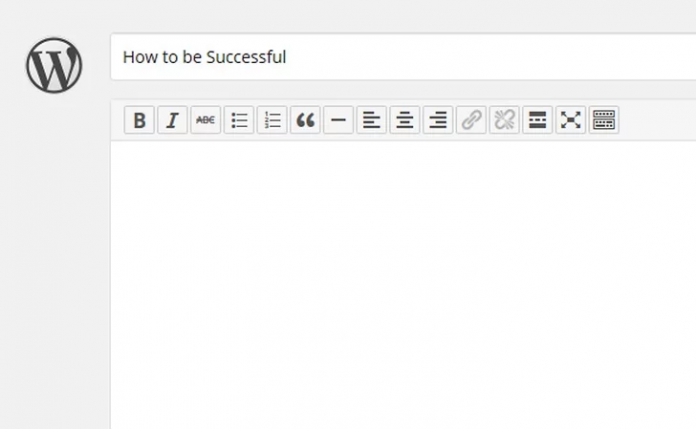696x429 pixels.
Task: Insert the Read More tag
Action: (x=538, y=120)
